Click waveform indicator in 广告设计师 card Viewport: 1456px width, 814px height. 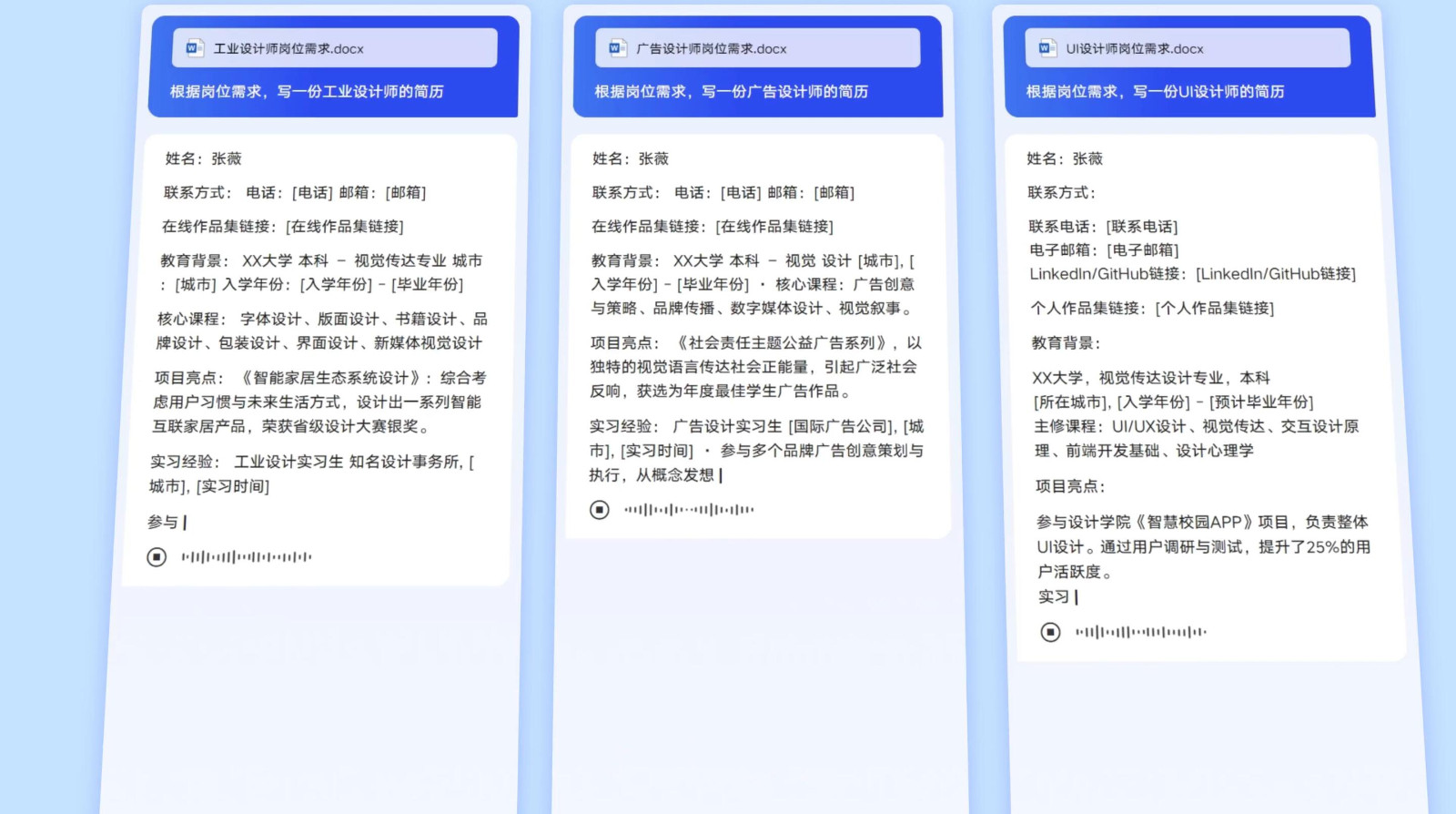click(689, 510)
